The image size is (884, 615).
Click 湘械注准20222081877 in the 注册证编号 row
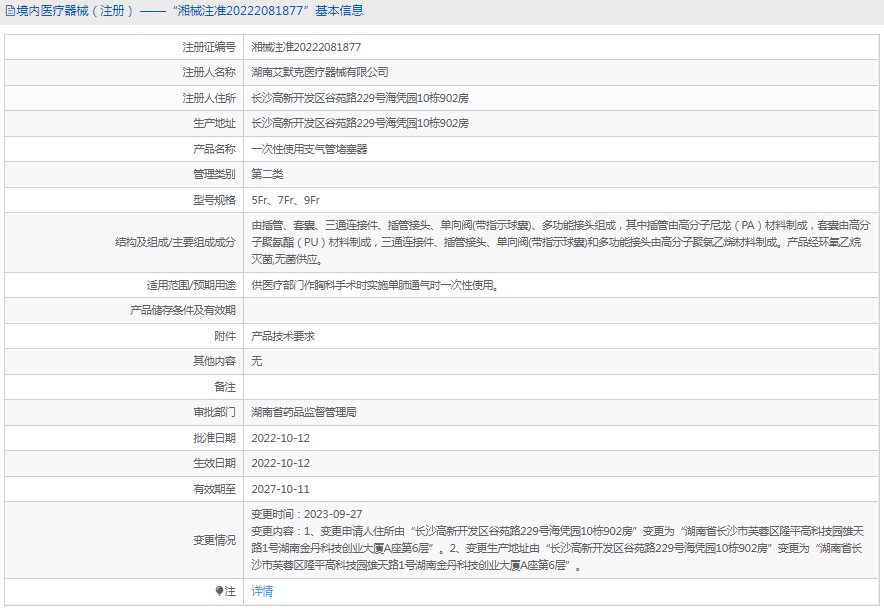coord(306,47)
